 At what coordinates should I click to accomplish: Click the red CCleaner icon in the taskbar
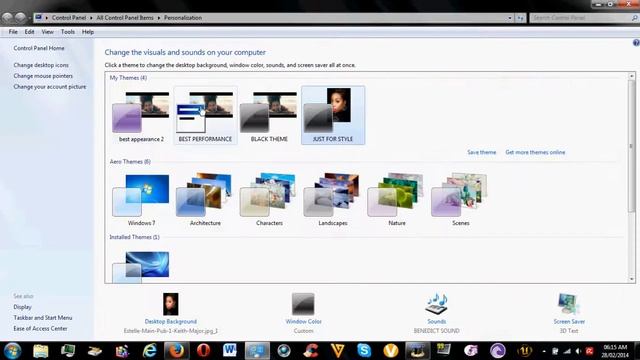(311, 351)
